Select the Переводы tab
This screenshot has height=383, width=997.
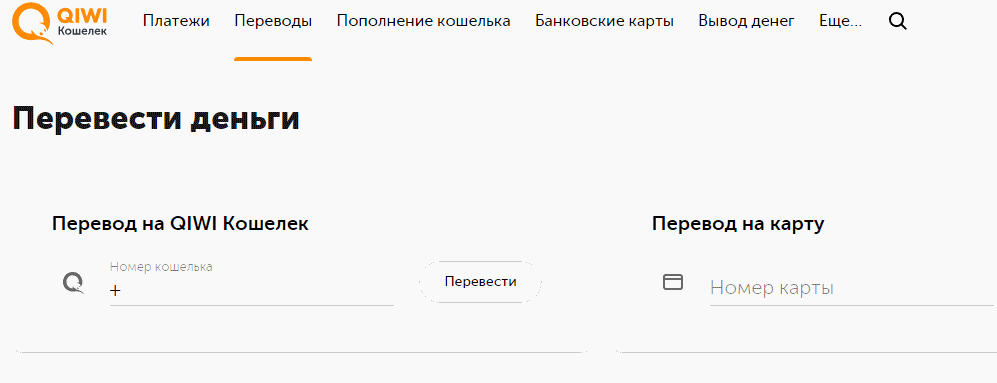point(273,21)
